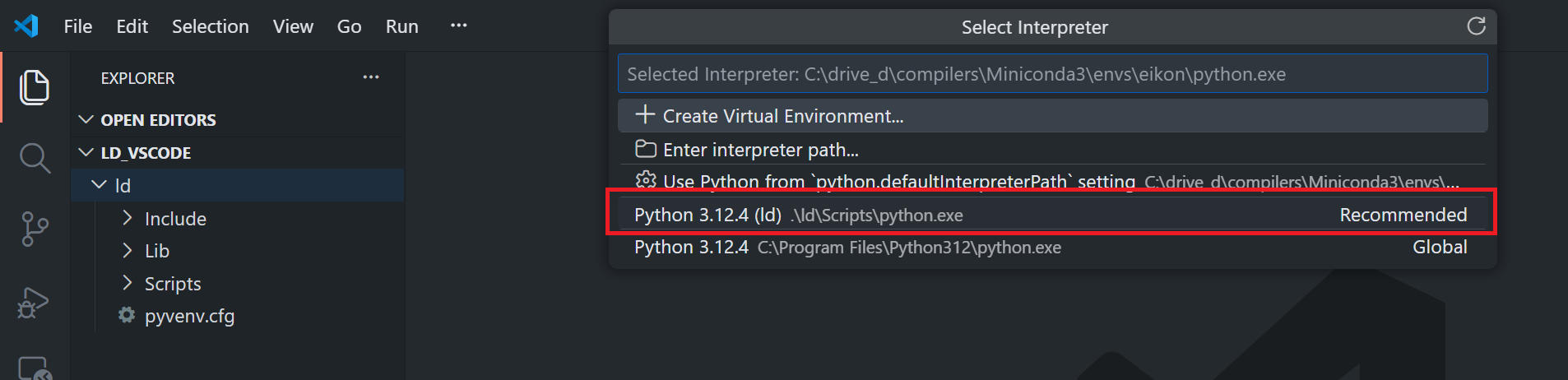Click the EXPLORER panel title

pos(137,78)
